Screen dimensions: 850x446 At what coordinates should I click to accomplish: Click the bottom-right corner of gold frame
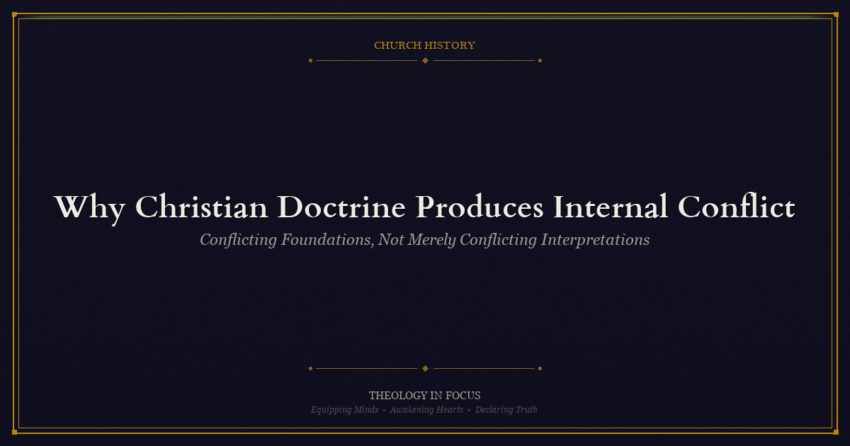pyautogui.click(x=836, y=431)
